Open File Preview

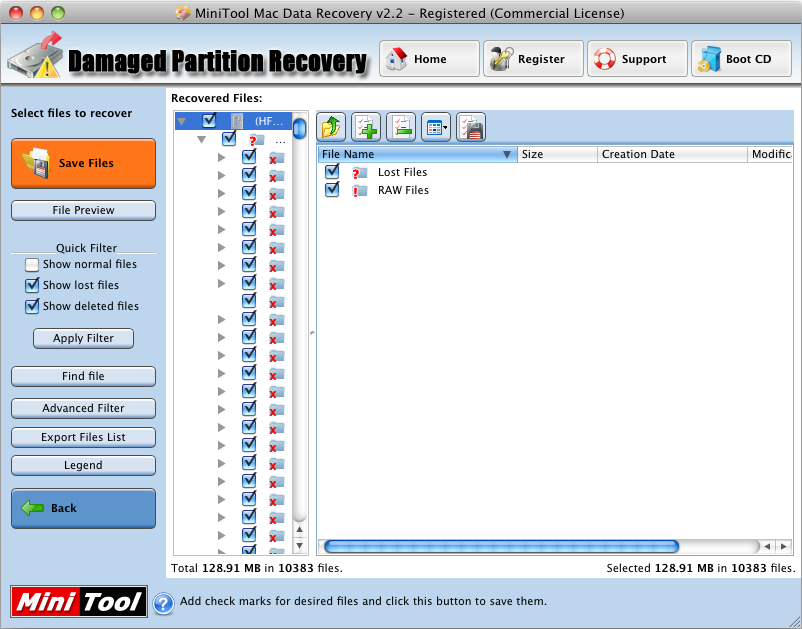click(x=83, y=210)
